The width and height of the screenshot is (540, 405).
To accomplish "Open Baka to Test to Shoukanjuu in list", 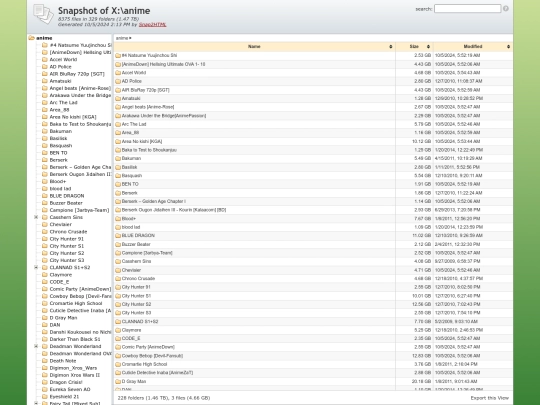I will coord(149,150).
